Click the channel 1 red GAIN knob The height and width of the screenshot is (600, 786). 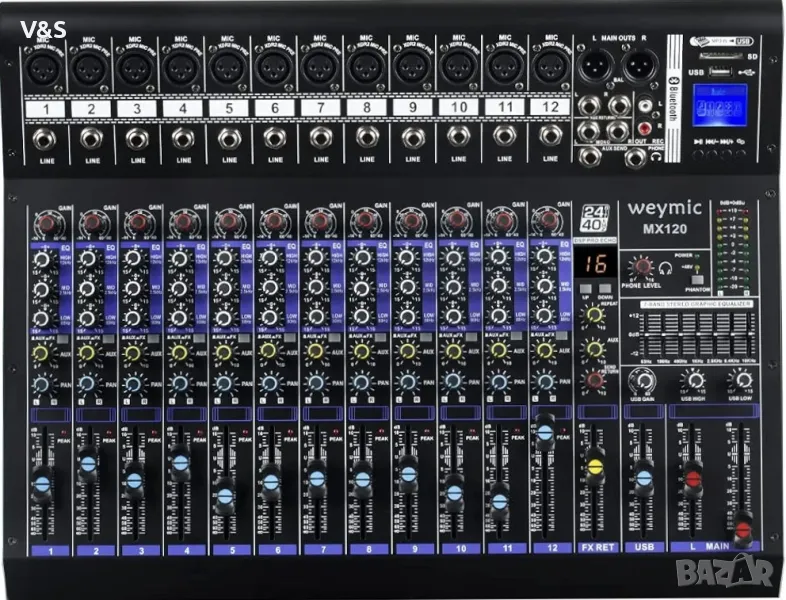45,220
